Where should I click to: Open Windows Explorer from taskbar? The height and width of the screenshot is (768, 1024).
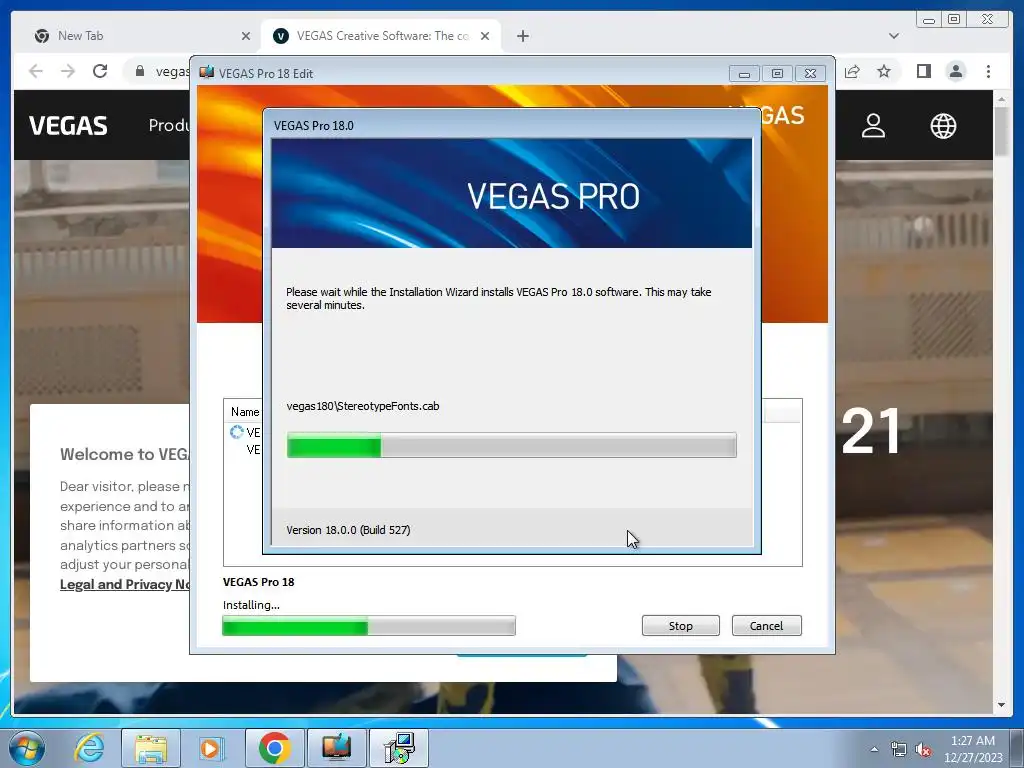pos(151,748)
